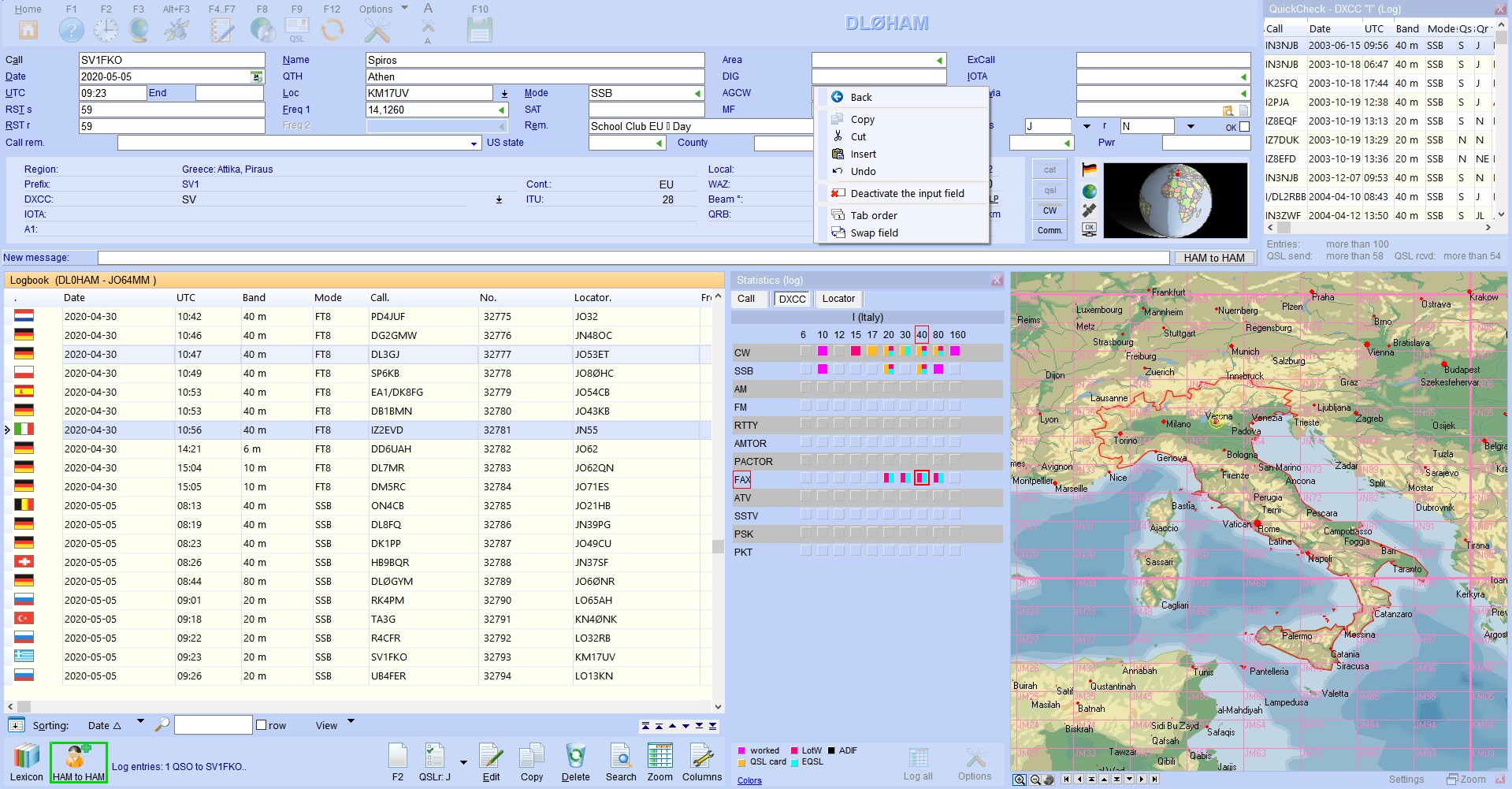The width and height of the screenshot is (1512, 789).
Task: Expand the Options toolbar dropdown arrow
Action: (x=405, y=9)
